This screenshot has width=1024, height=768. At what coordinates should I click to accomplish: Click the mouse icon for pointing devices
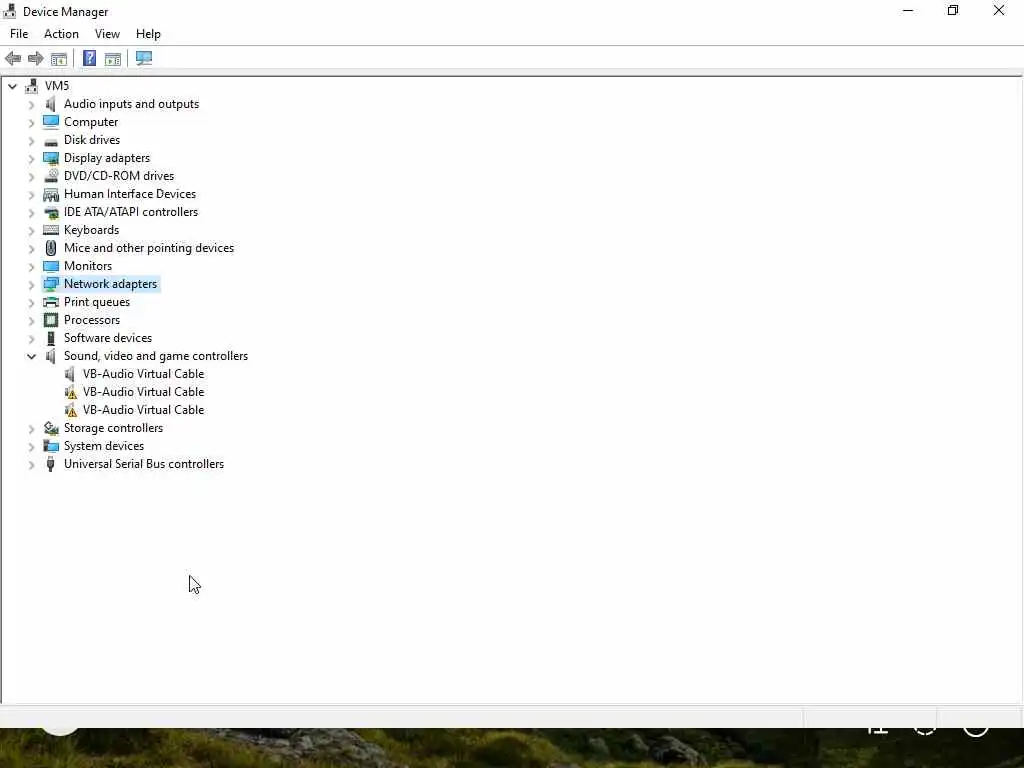tap(51, 248)
